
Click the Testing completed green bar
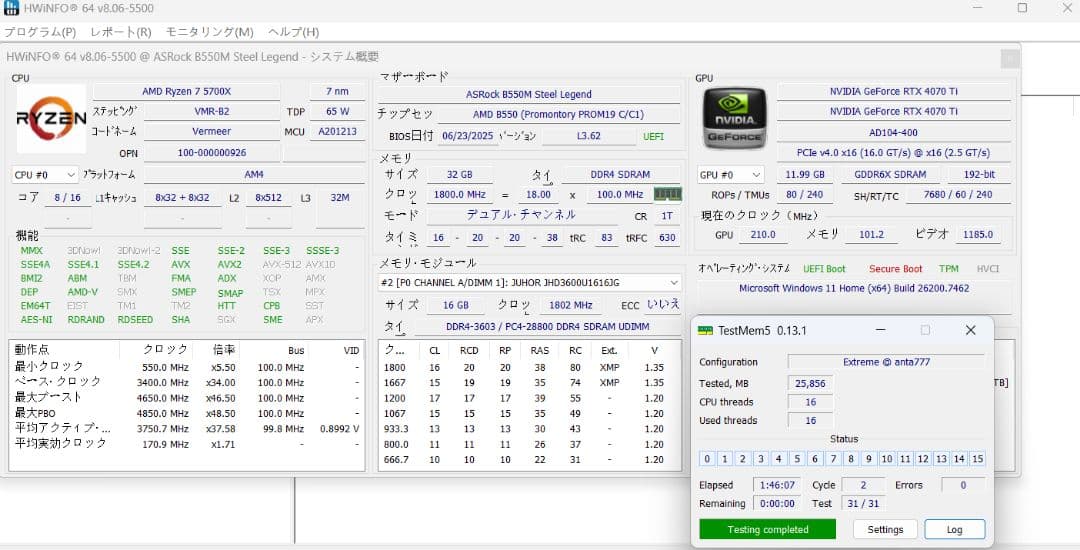coord(768,529)
